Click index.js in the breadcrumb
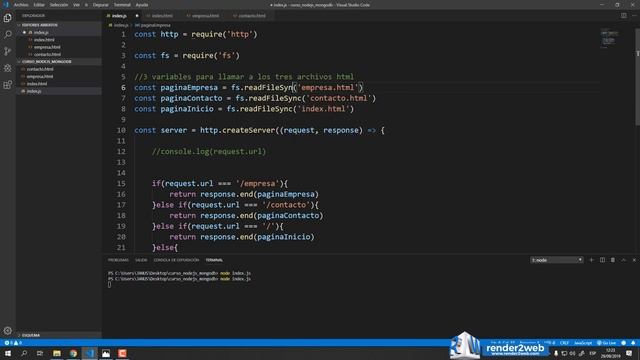 point(119,25)
